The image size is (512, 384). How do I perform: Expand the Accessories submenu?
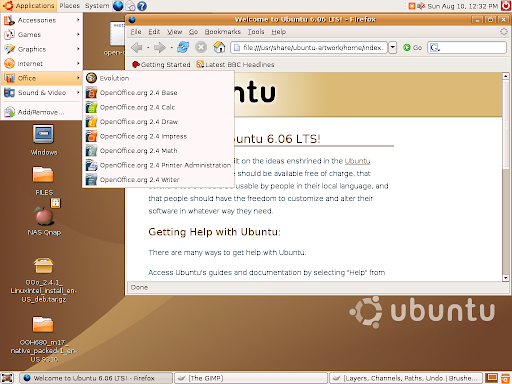coord(42,20)
